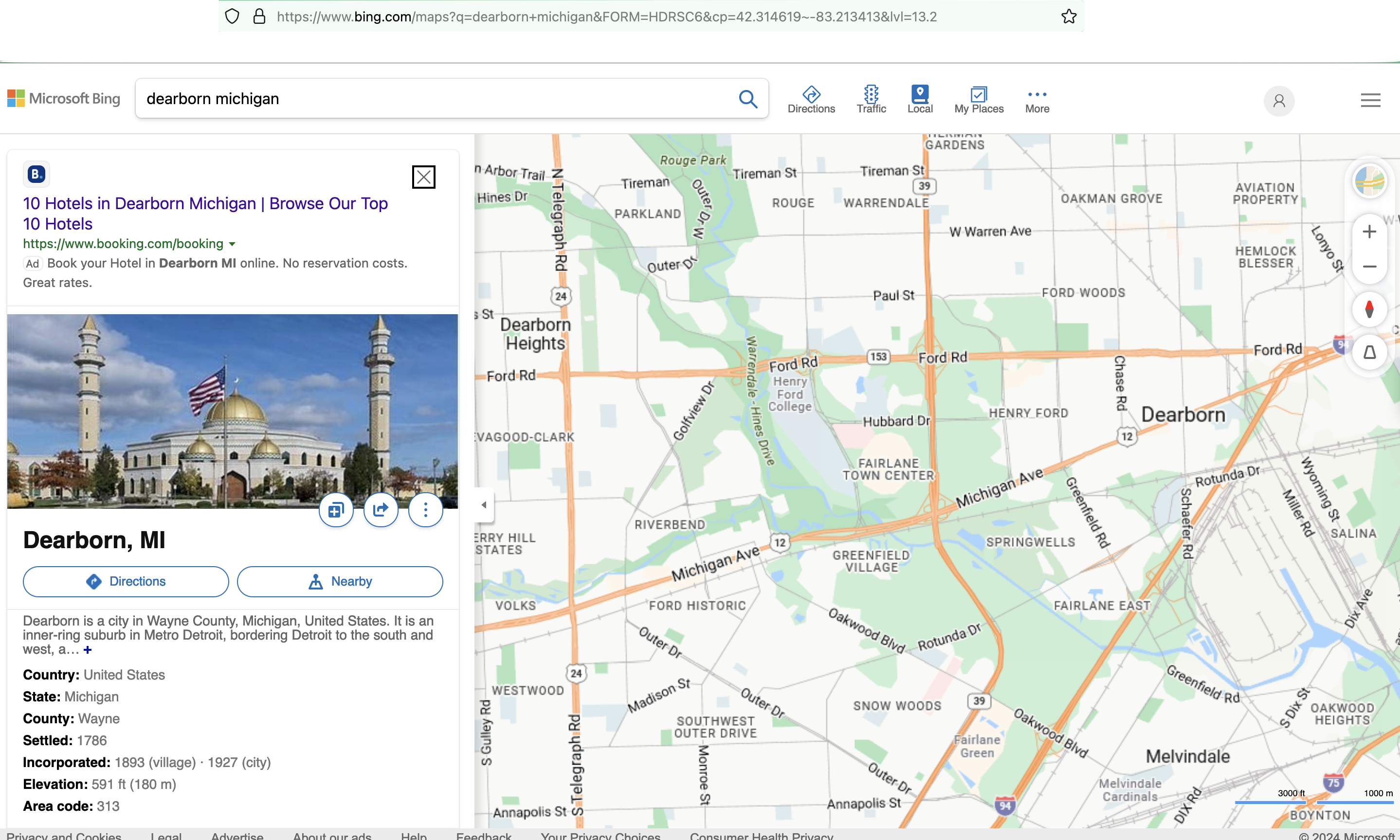Viewport: 1400px width, 840px height.
Task: Expand the booking.com URL dropdown arrow
Action: (x=232, y=244)
